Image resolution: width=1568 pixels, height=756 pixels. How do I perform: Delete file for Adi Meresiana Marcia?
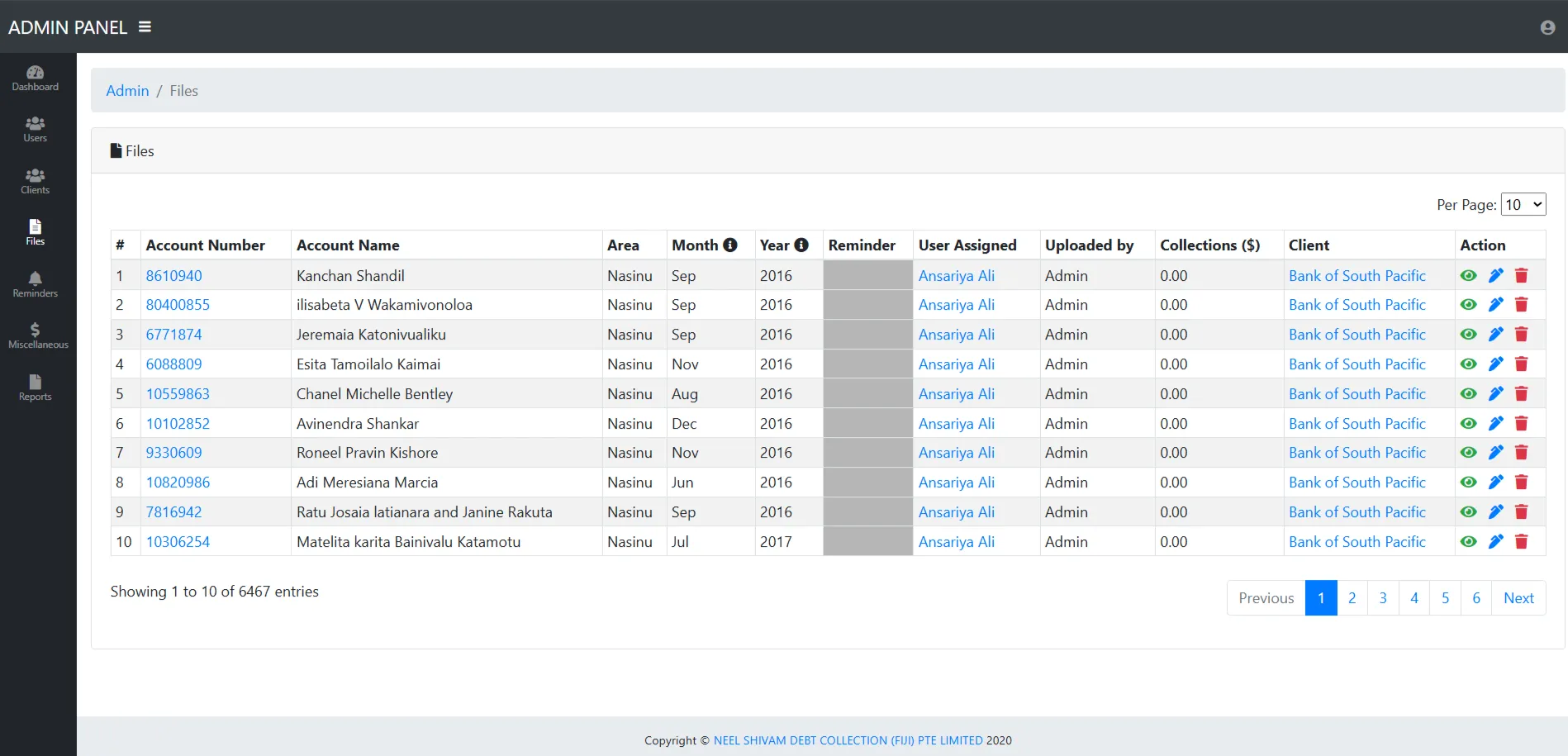[1522, 483]
